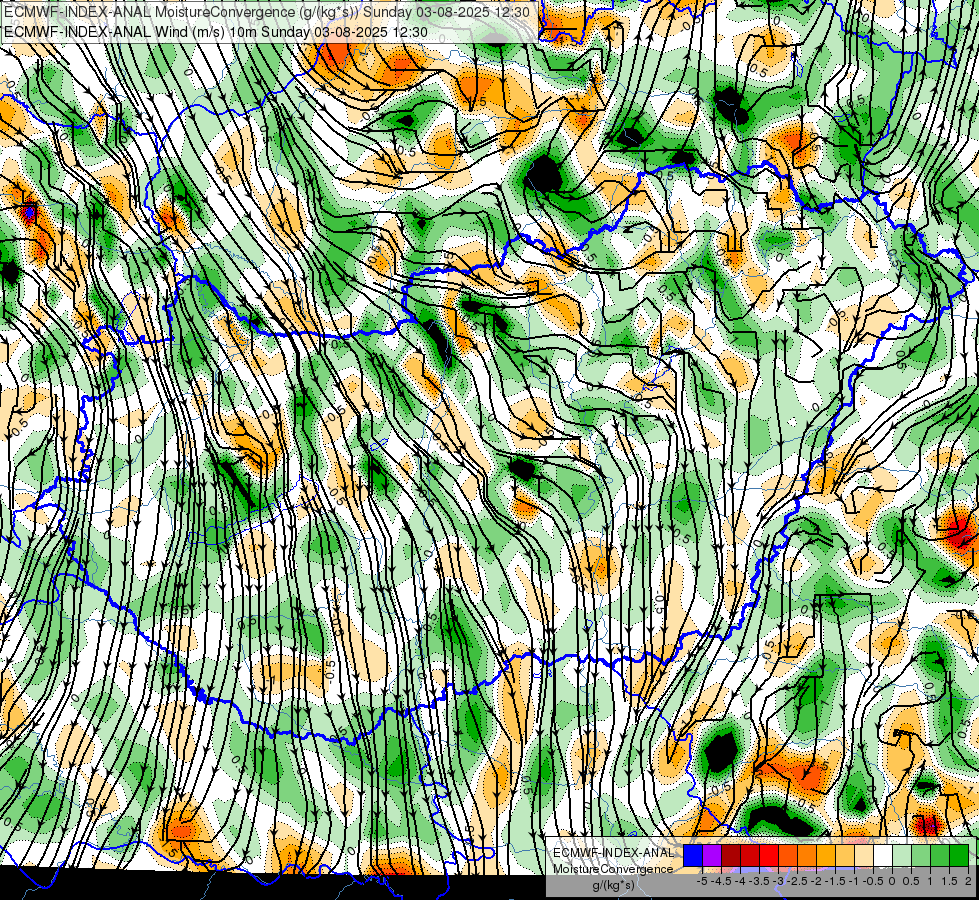Click the legend swatch between -2.5 and -2
979x900 pixels.
(x=807, y=856)
